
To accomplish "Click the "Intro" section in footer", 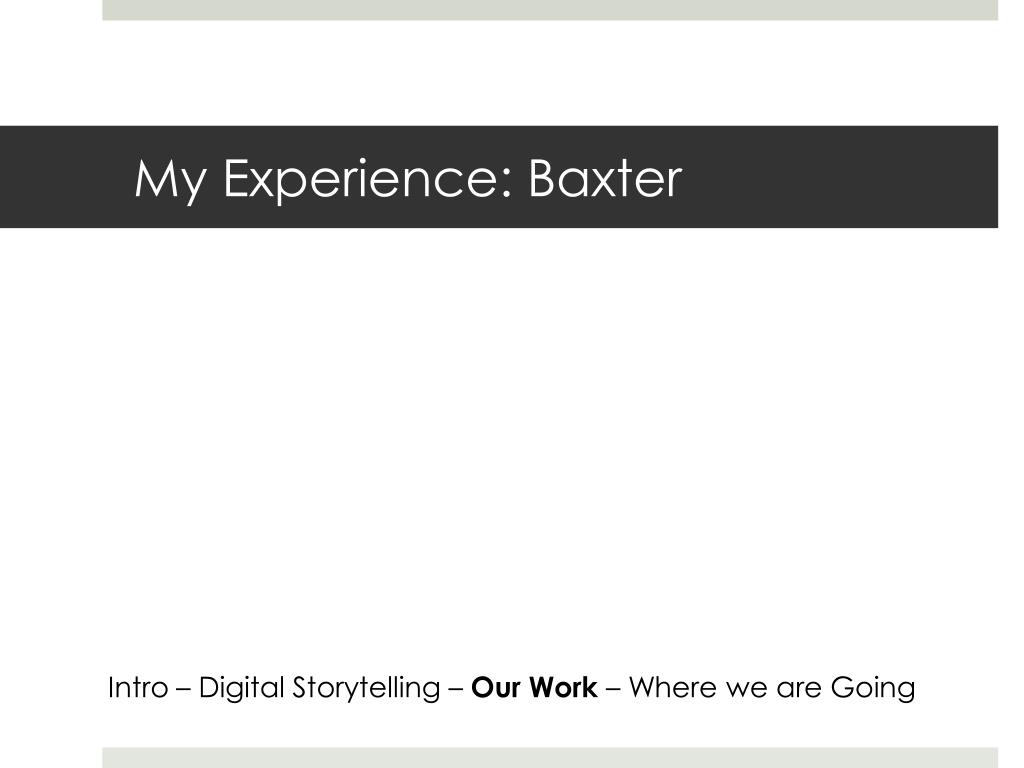I will pyautogui.click(x=138, y=688).
